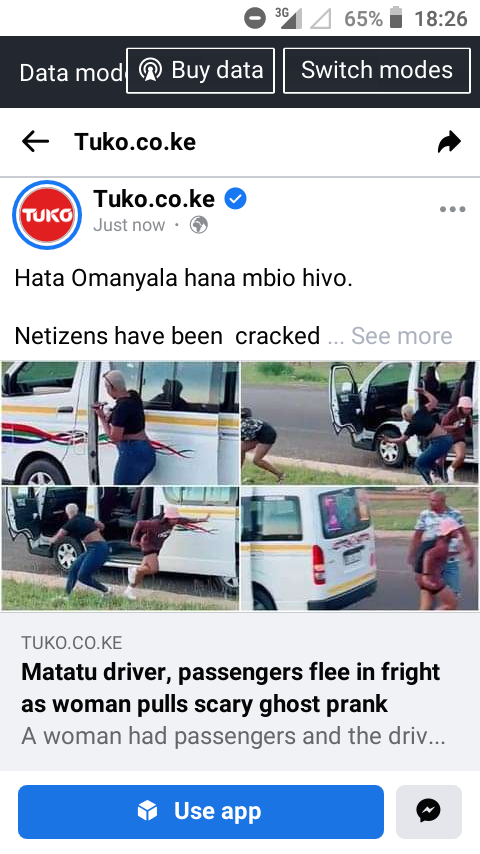Tap the globe public audience icon
Viewport: 480px width, 854px height.
point(199,225)
